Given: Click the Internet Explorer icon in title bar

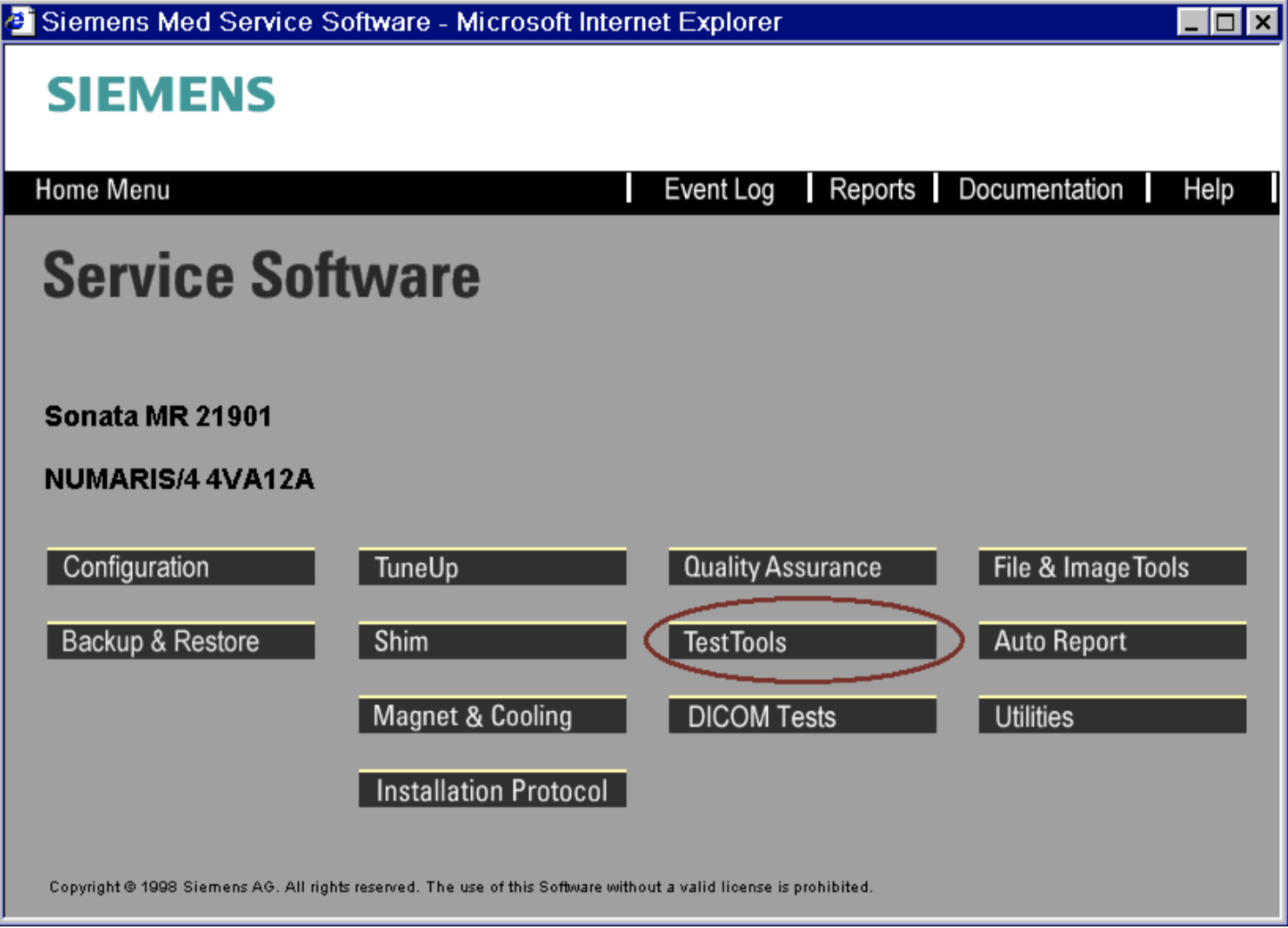Looking at the screenshot, I should pos(18,21).
